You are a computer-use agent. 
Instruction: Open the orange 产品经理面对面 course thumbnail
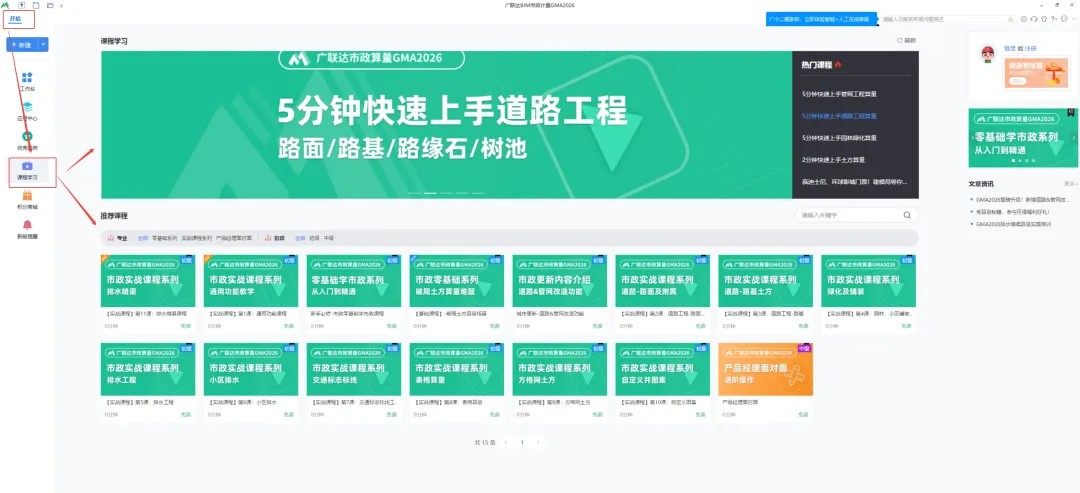[765, 369]
